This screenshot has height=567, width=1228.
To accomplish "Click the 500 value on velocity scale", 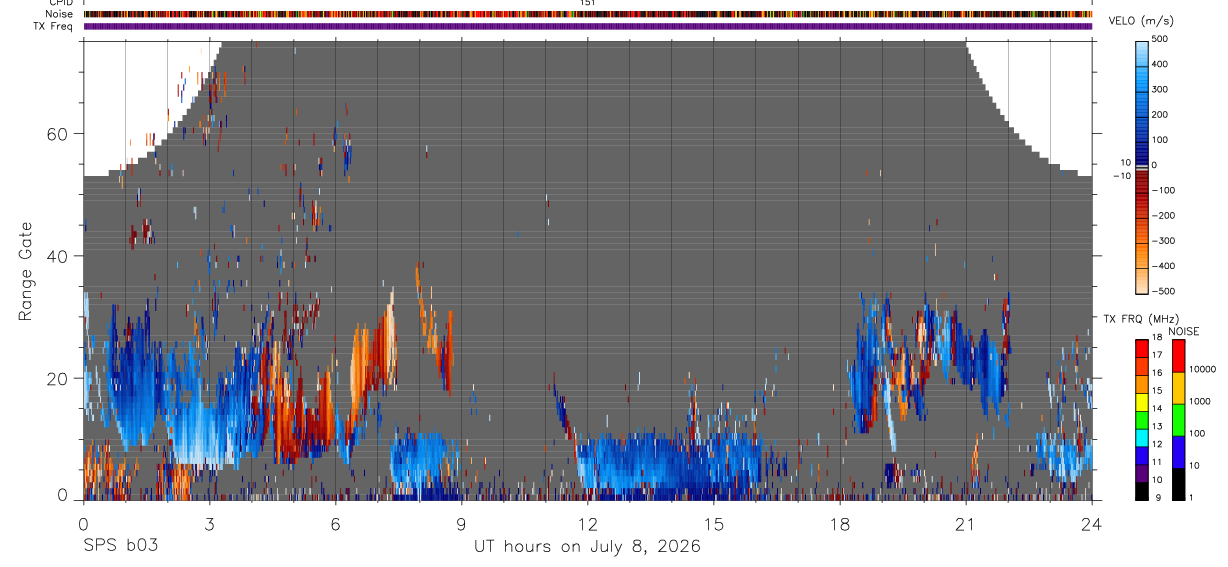I will 1161,39.
